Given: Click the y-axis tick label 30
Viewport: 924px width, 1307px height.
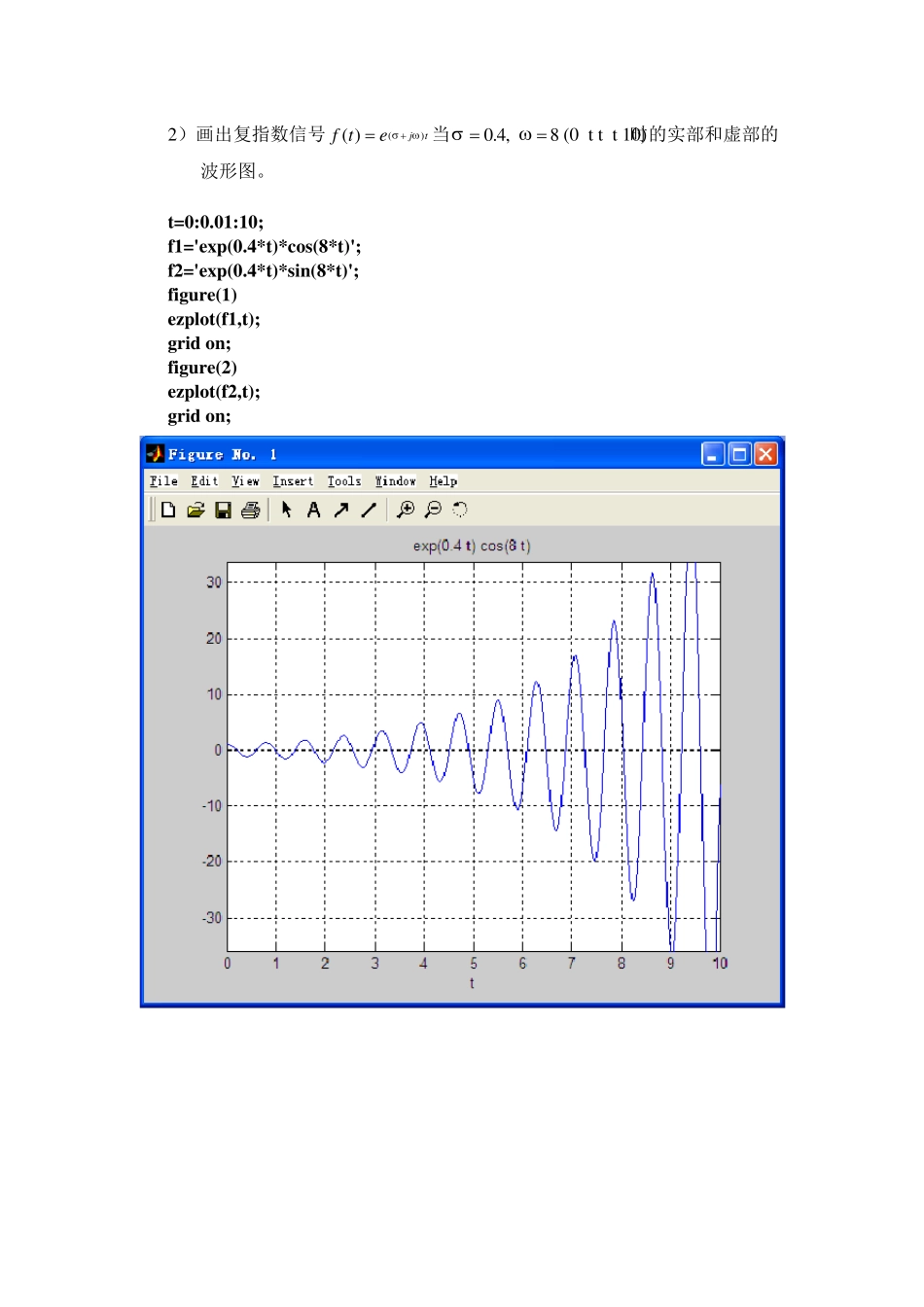Looking at the screenshot, I should click(x=214, y=583).
